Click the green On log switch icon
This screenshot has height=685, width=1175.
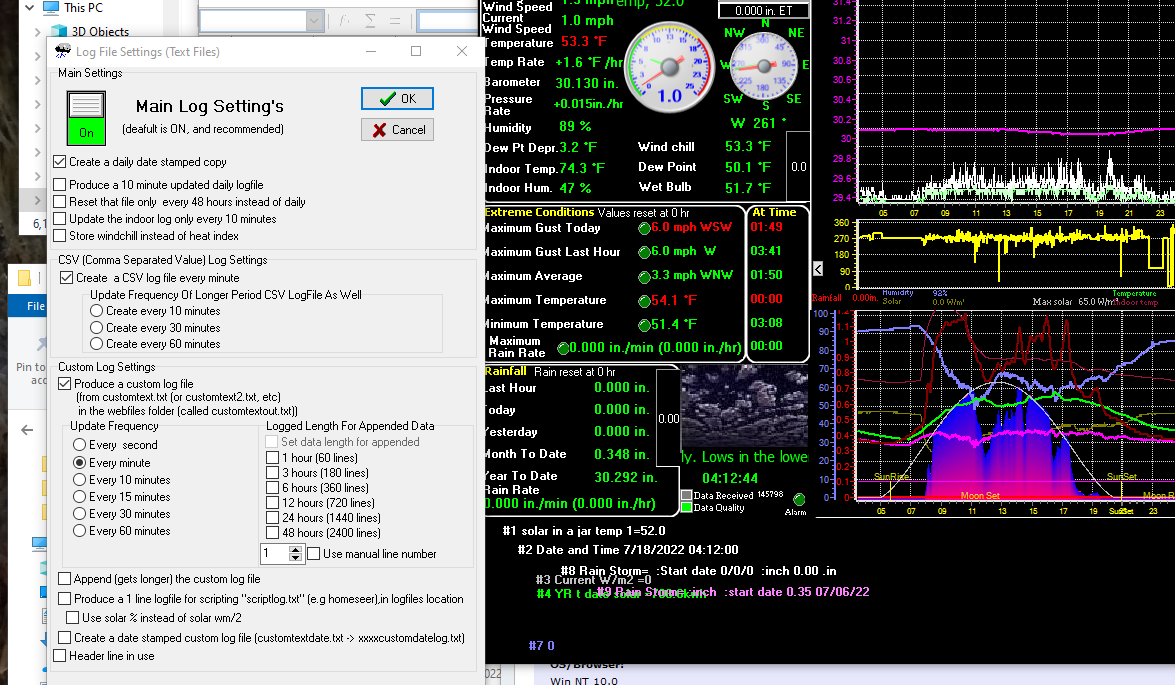pos(86,118)
